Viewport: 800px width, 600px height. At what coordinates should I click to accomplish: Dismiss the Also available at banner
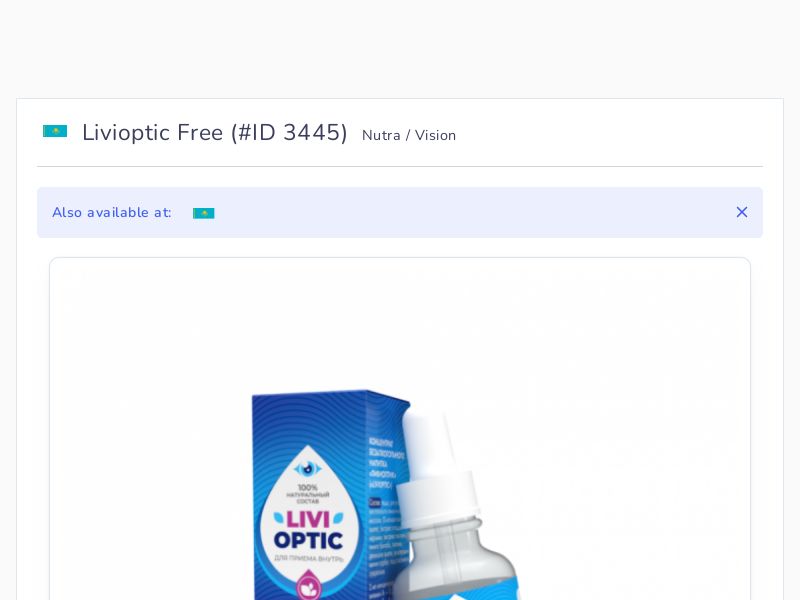742,212
